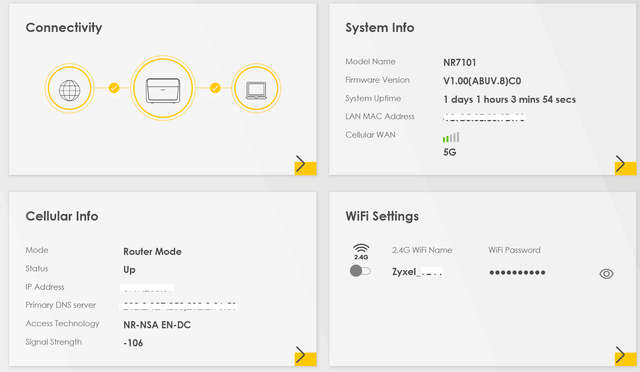This screenshot has height=372, width=640.
Task: Click the model name NR7101
Action: [x=460, y=62]
